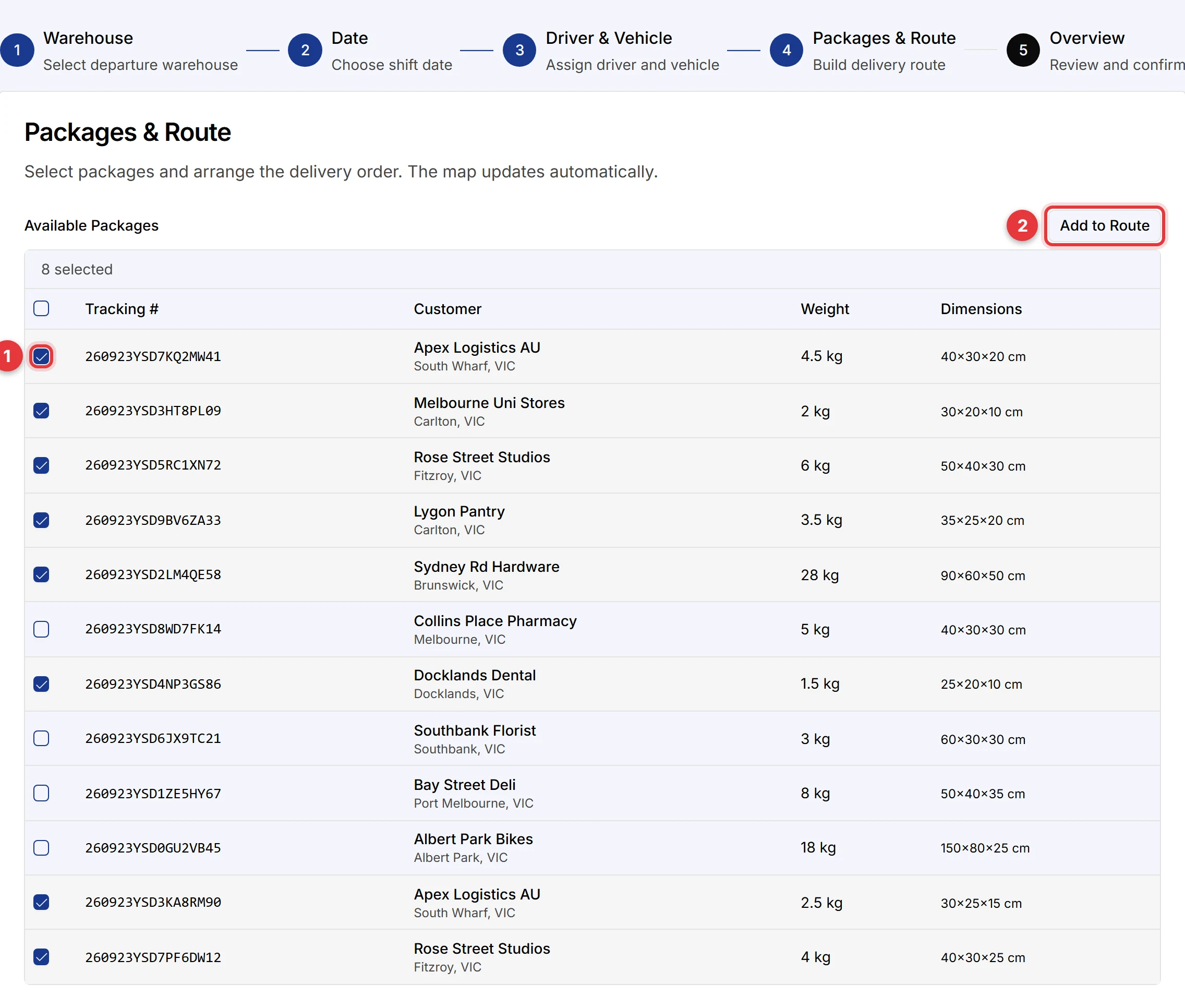1185x1008 pixels.
Task: Click the Tracking # column header
Action: pyautogui.click(x=122, y=309)
